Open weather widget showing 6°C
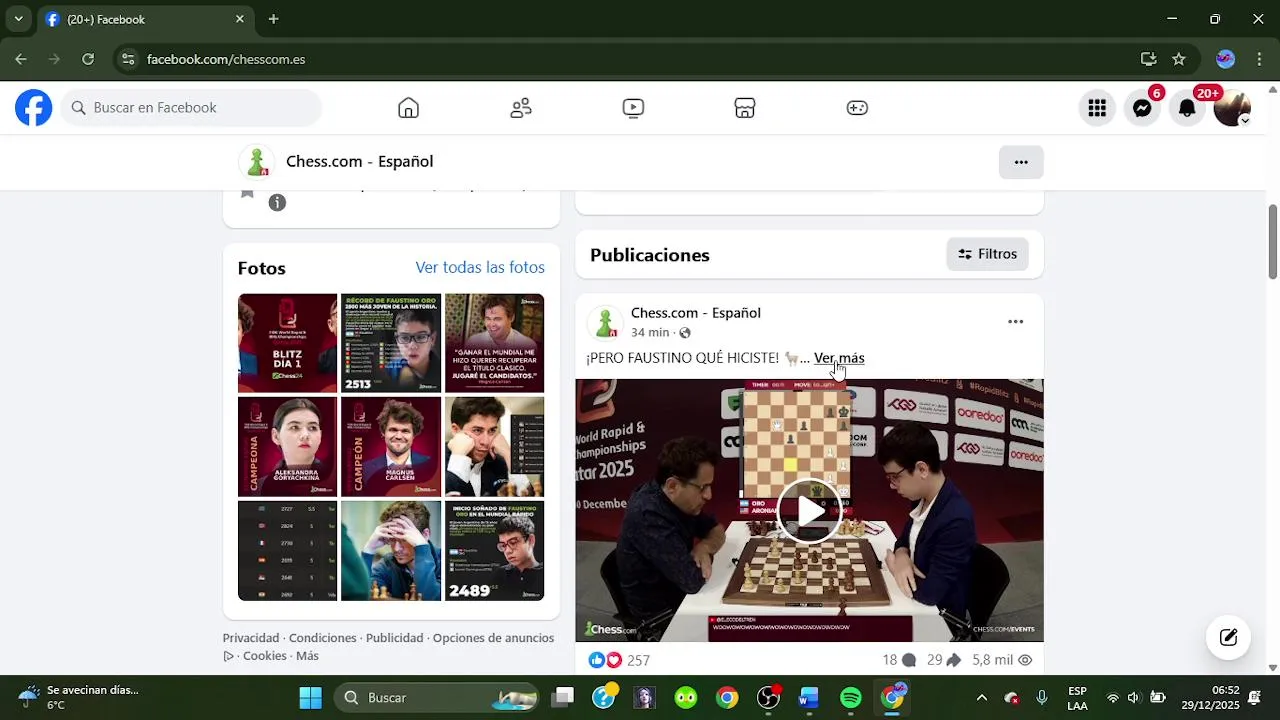Screen dimensions: 1280x720 (x=80, y=697)
